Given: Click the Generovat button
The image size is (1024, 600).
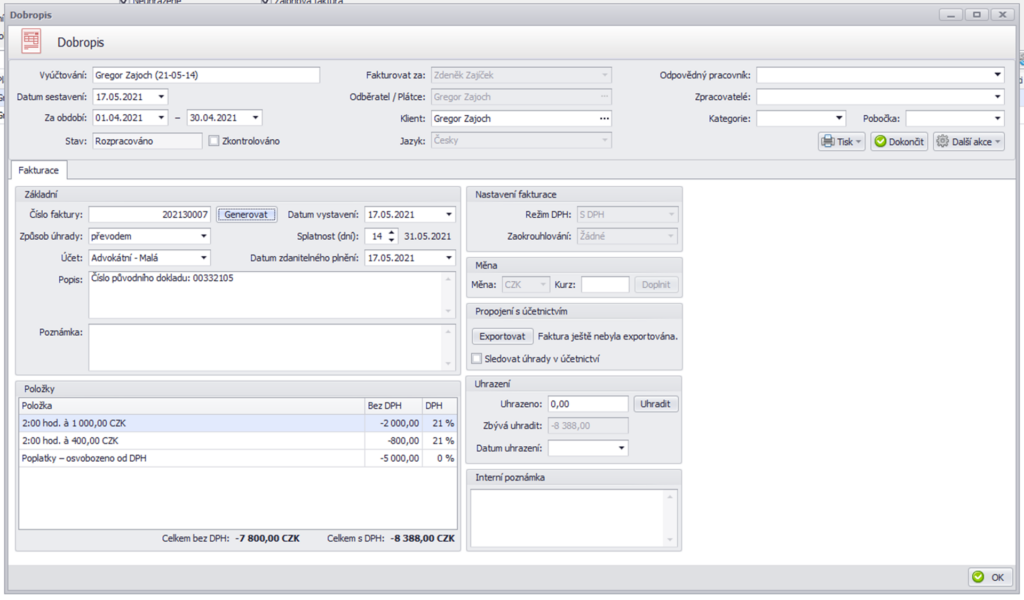Looking at the screenshot, I should tap(246, 215).
